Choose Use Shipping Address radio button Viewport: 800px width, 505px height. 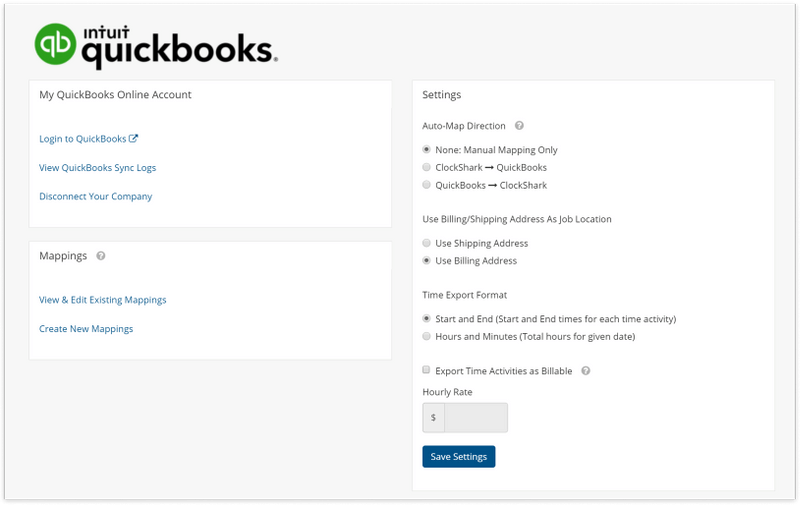coord(427,243)
